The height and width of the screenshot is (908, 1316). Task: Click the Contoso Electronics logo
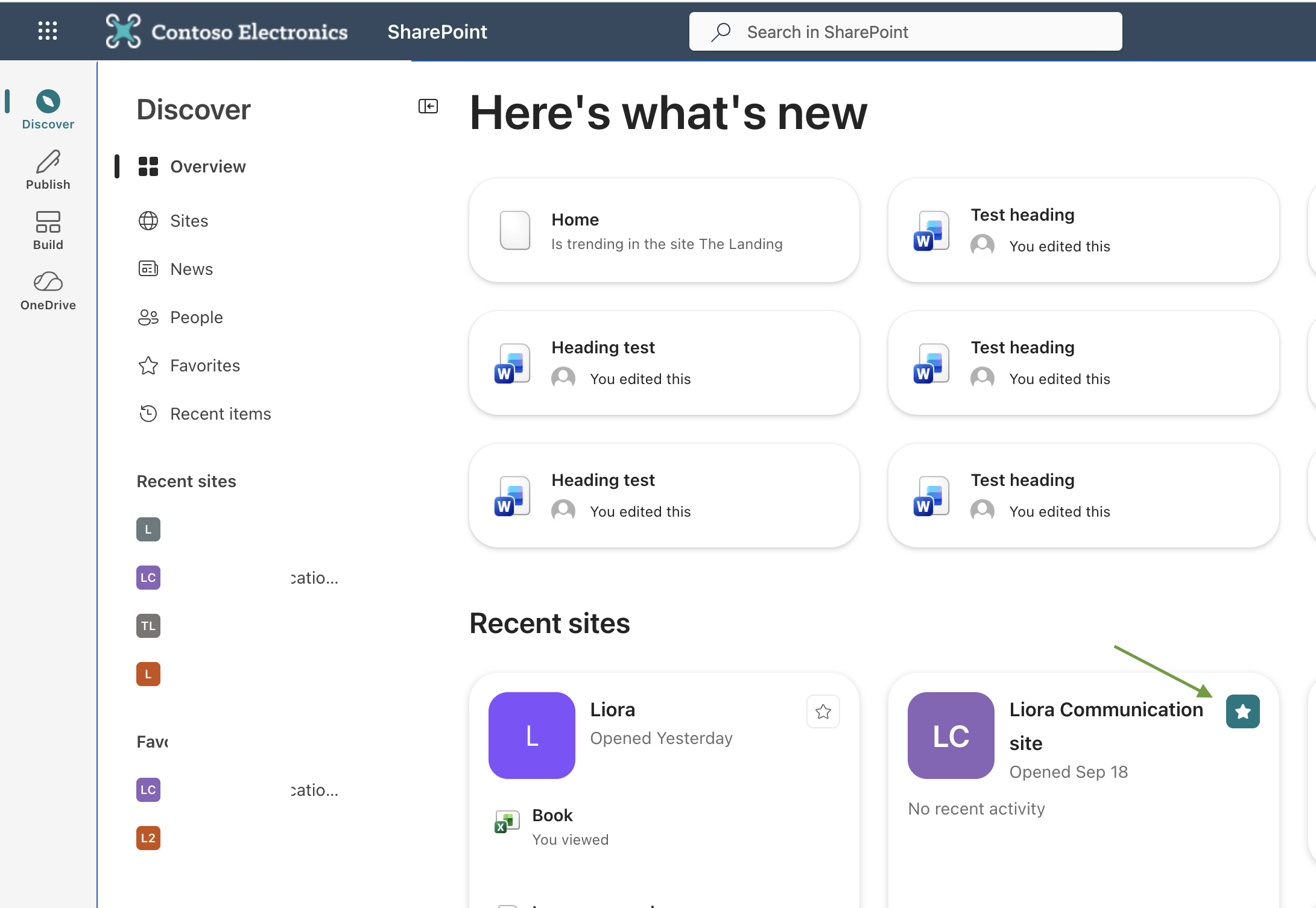[x=227, y=31]
